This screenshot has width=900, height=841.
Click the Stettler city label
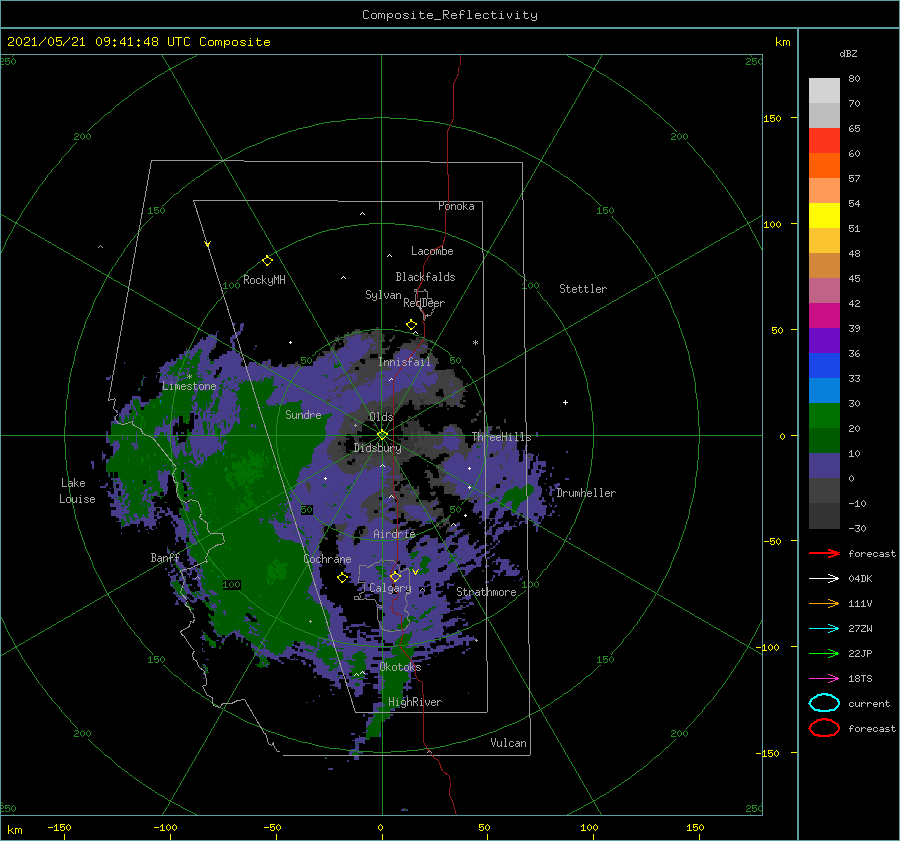click(583, 289)
